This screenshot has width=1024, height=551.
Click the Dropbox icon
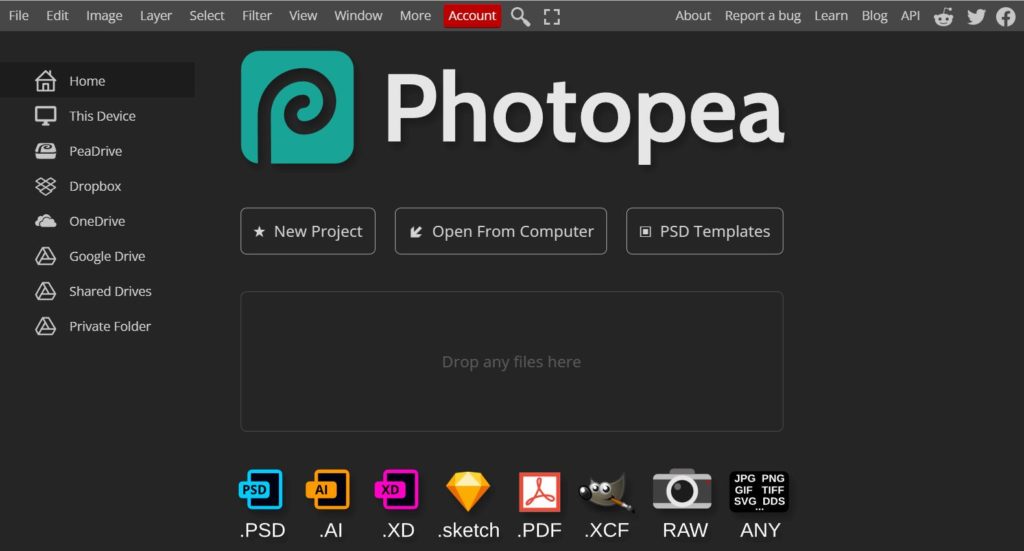click(46, 186)
